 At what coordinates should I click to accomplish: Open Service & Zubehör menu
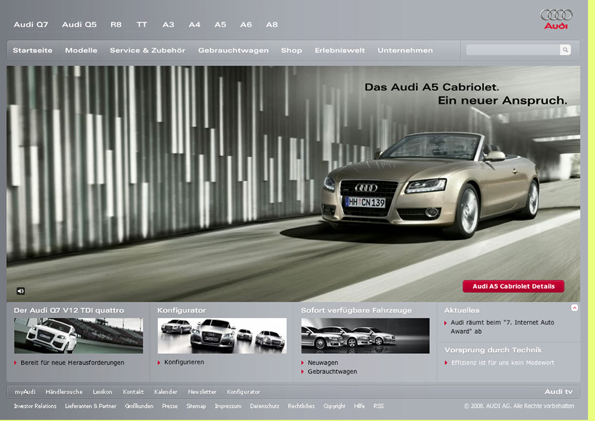(x=148, y=50)
